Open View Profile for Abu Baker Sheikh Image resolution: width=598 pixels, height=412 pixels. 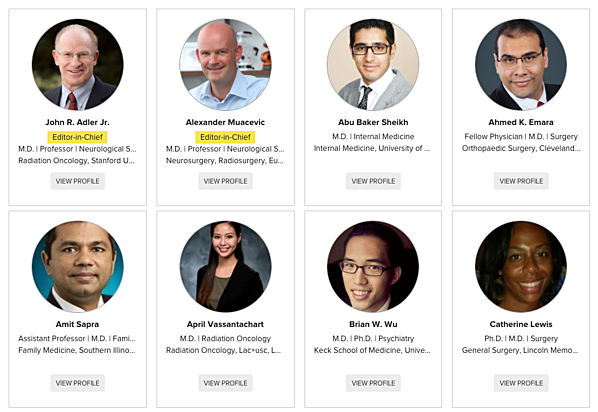[x=373, y=181]
